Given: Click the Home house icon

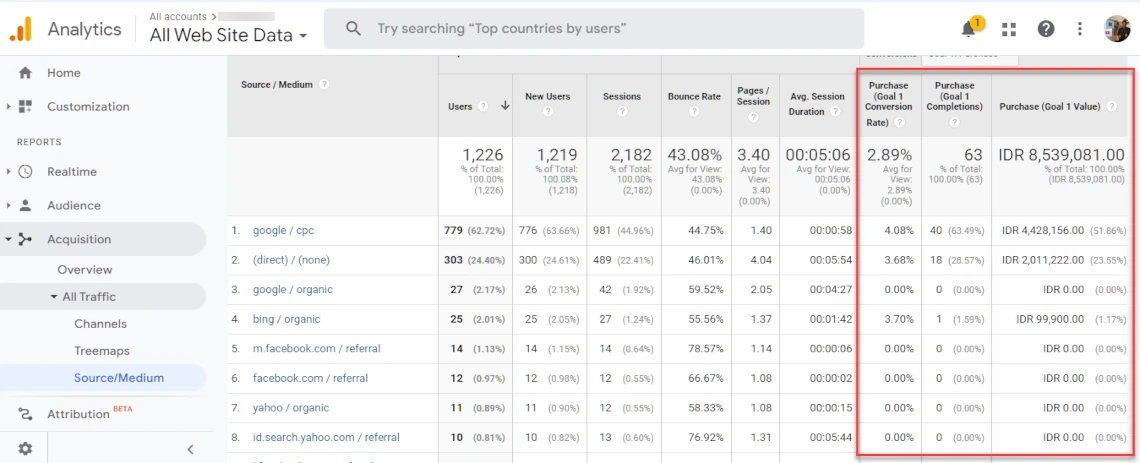Looking at the screenshot, I should point(25,73).
